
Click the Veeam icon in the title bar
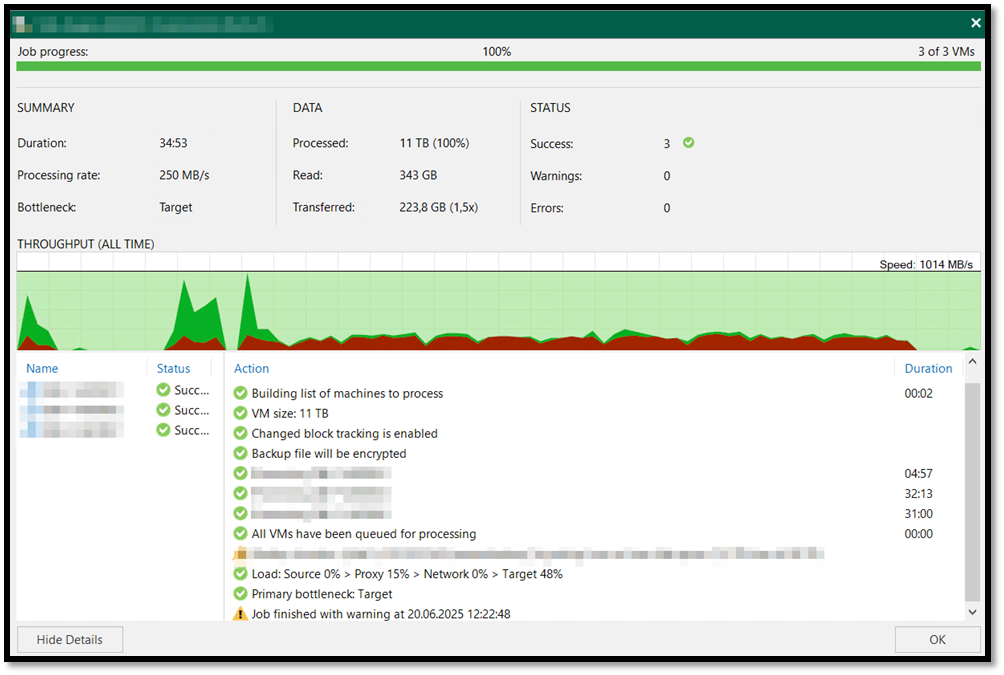pos(18,22)
